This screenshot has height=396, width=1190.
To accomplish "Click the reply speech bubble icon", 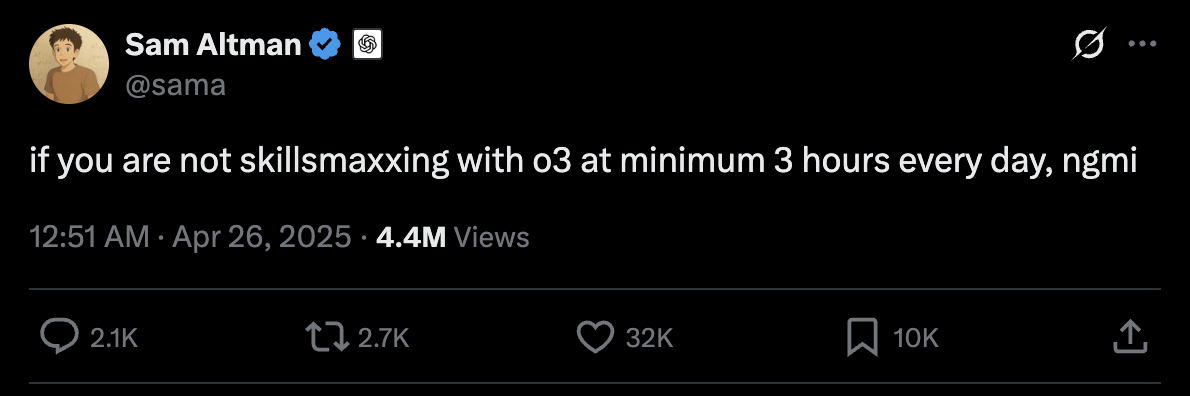I will 60,338.
